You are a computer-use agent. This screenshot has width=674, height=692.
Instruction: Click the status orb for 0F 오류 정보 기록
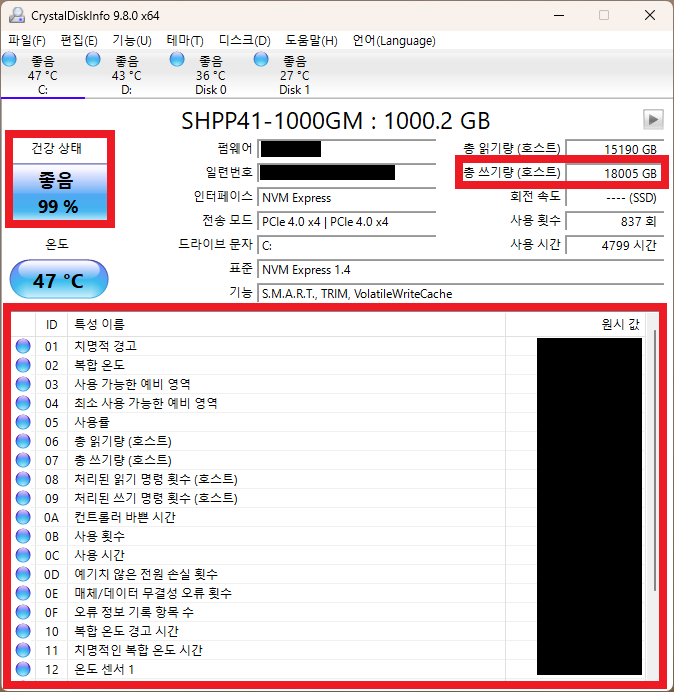[23, 612]
